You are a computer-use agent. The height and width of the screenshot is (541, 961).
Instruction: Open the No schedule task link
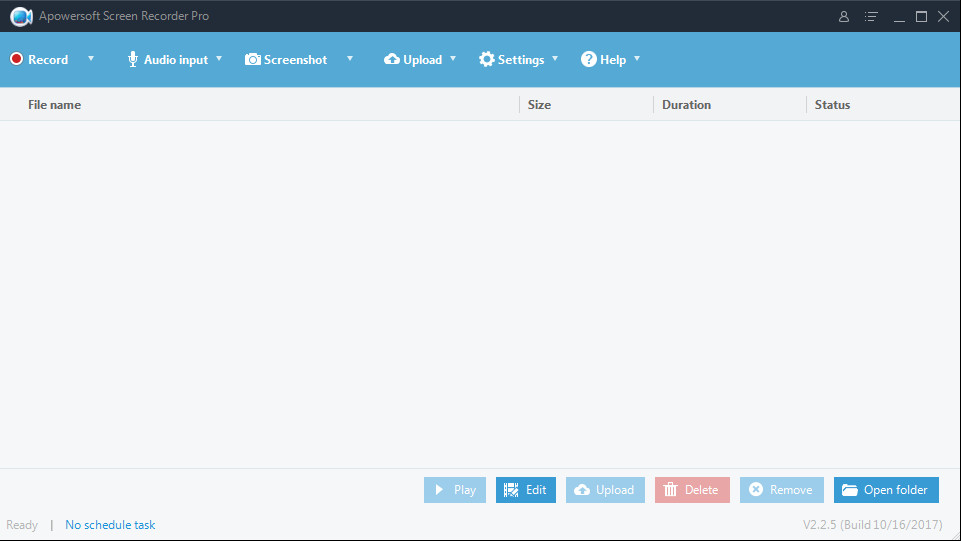110,525
